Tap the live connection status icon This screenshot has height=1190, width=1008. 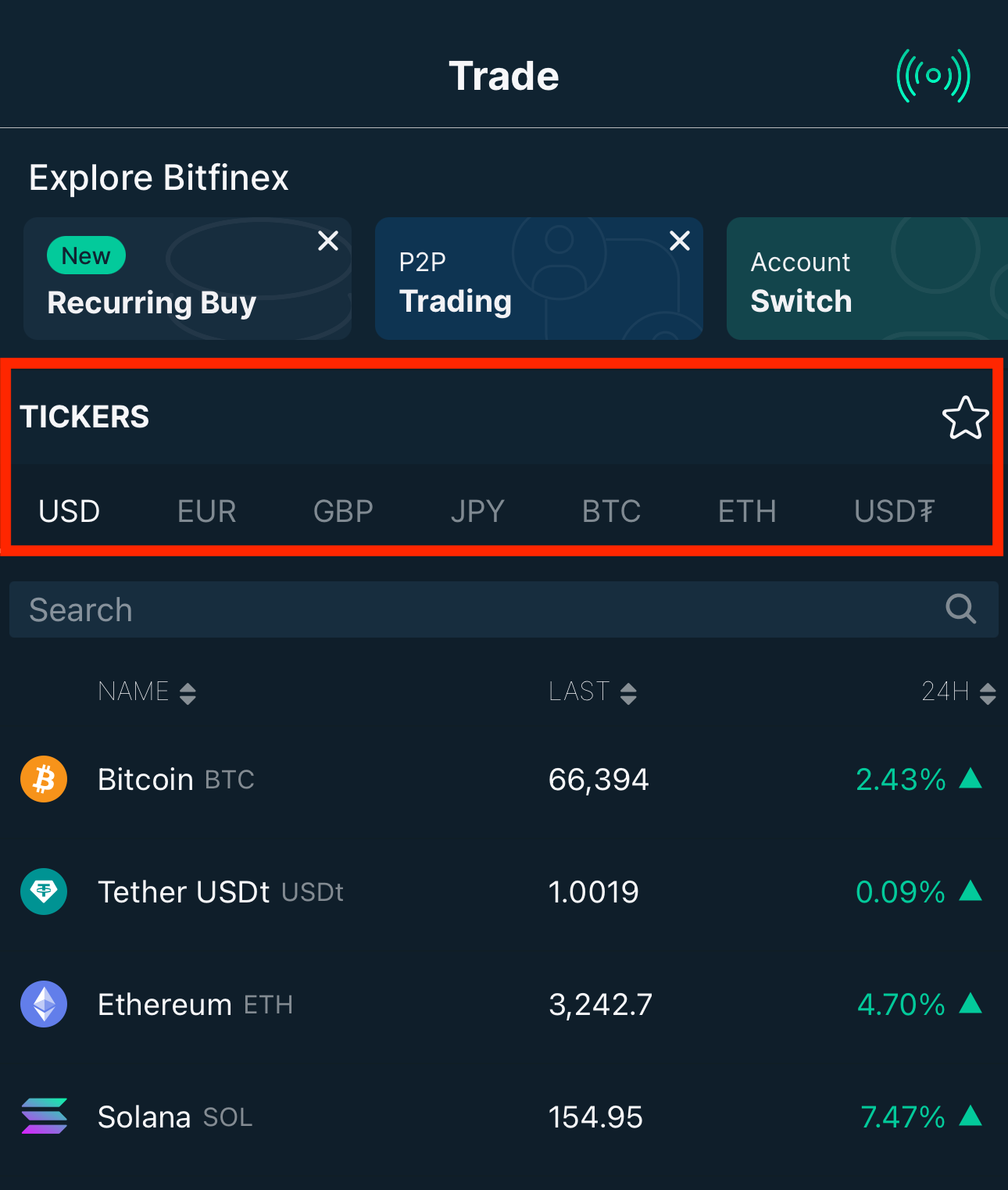click(x=933, y=76)
